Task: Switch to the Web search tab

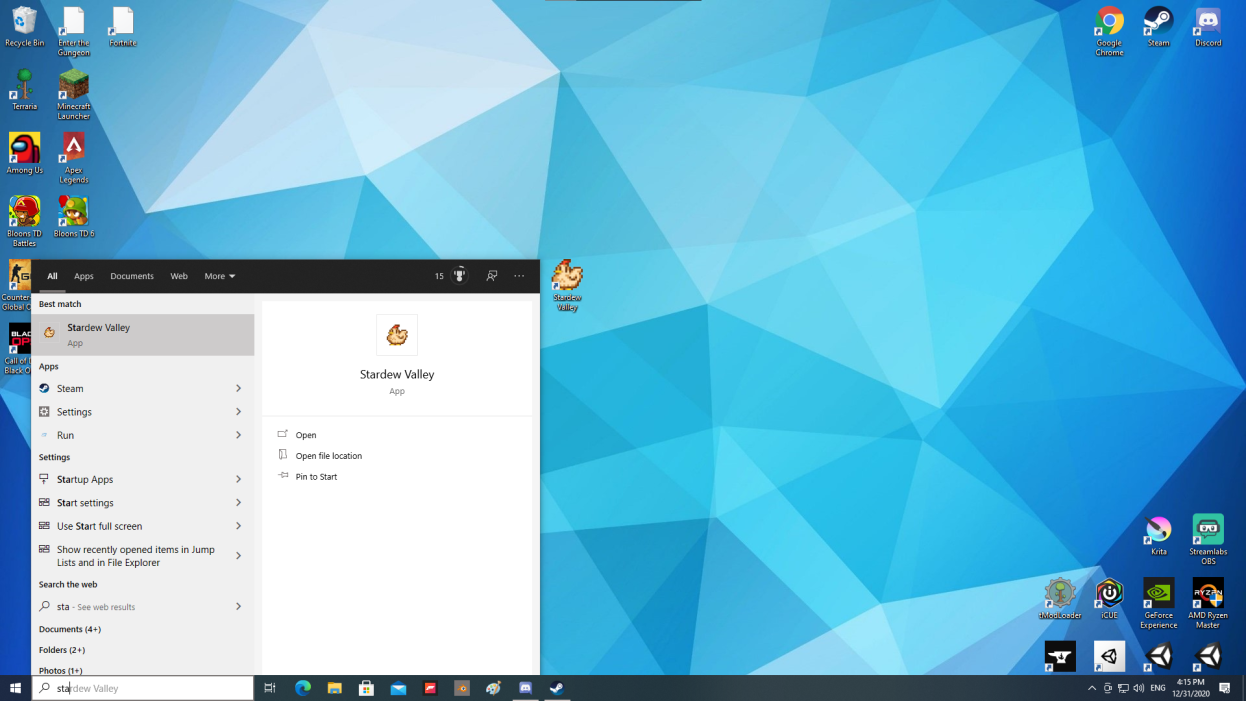Action: (179, 276)
